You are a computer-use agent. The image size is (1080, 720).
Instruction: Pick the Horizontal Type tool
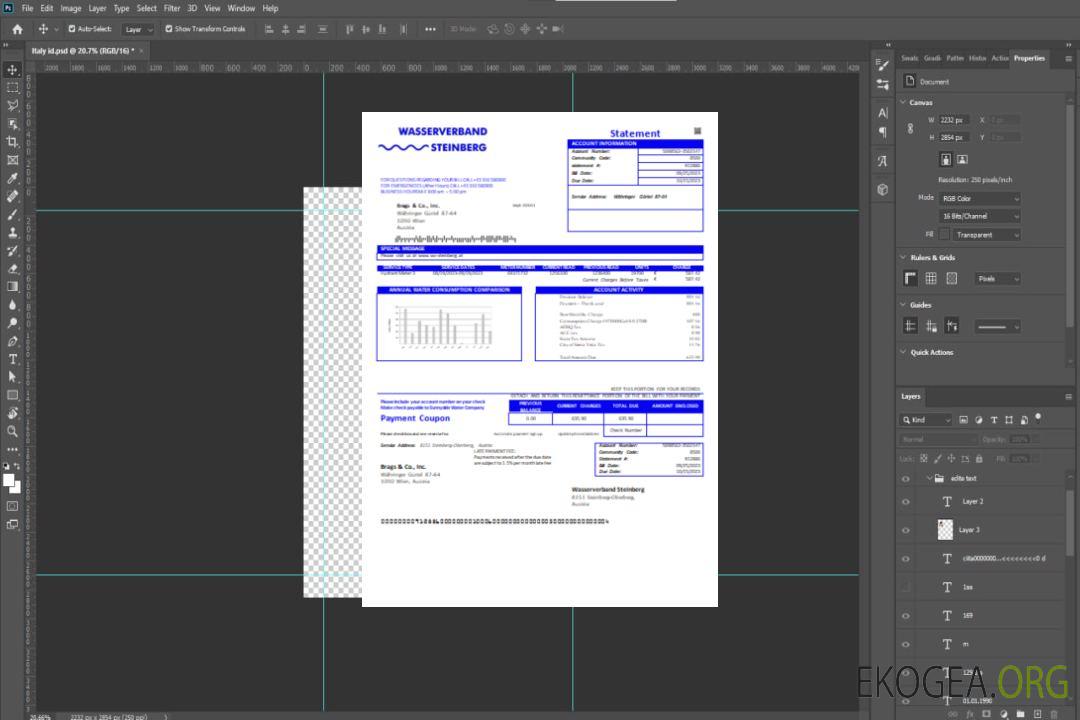[13, 359]
